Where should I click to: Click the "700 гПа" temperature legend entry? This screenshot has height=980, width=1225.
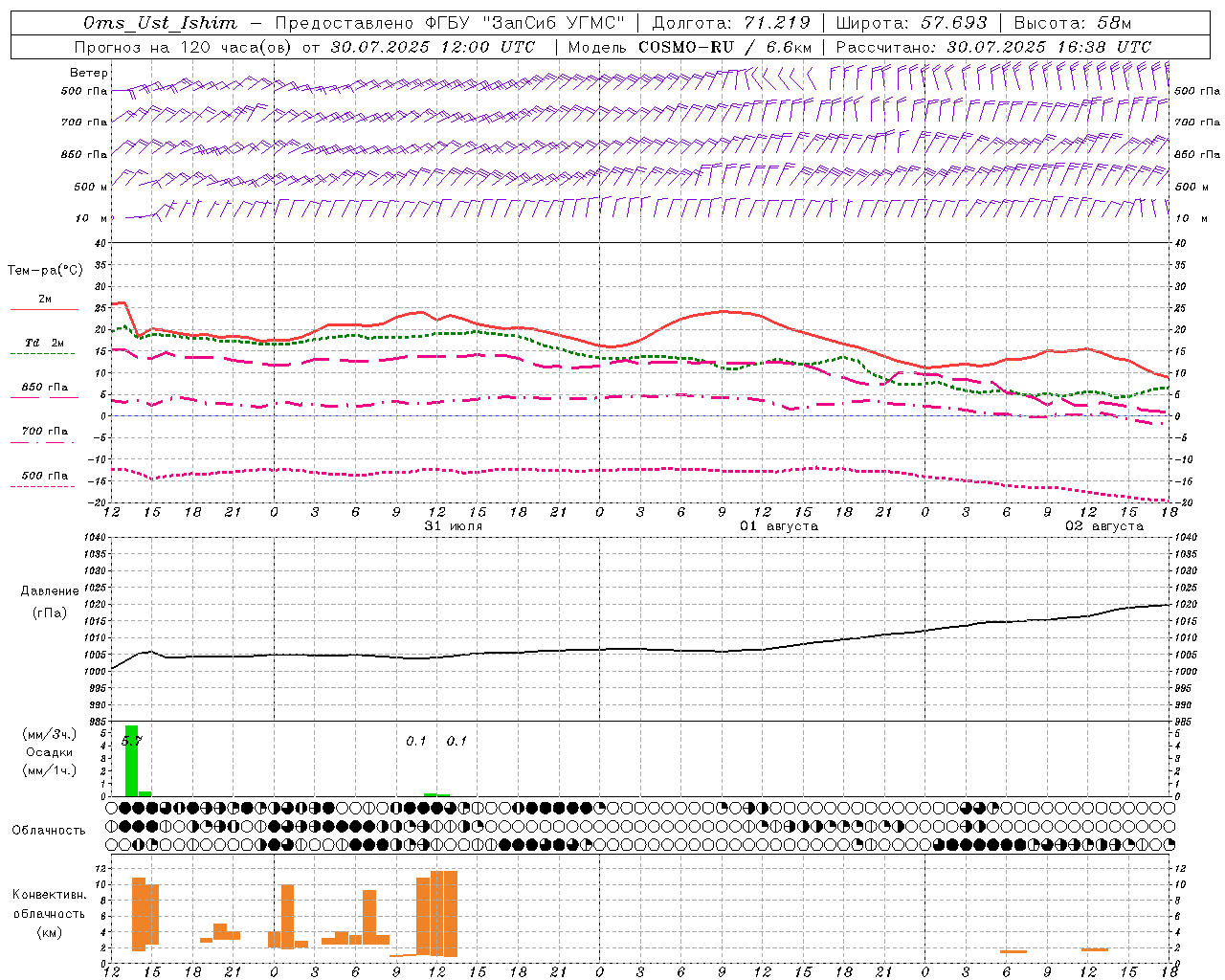[45, 432]
